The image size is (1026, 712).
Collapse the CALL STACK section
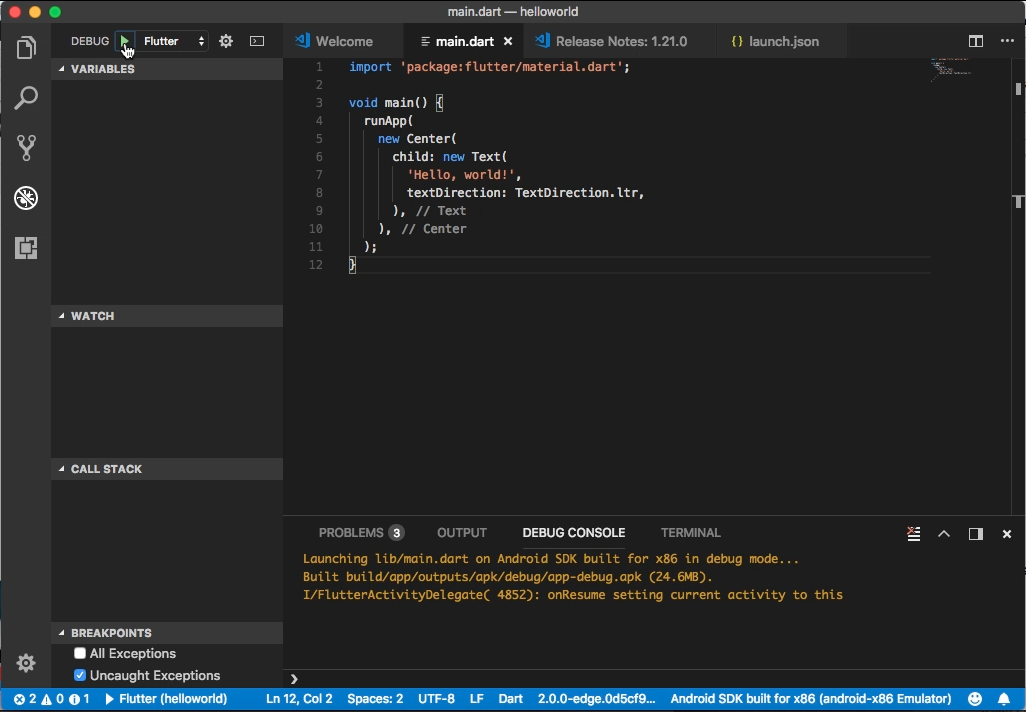coord(168,469)
